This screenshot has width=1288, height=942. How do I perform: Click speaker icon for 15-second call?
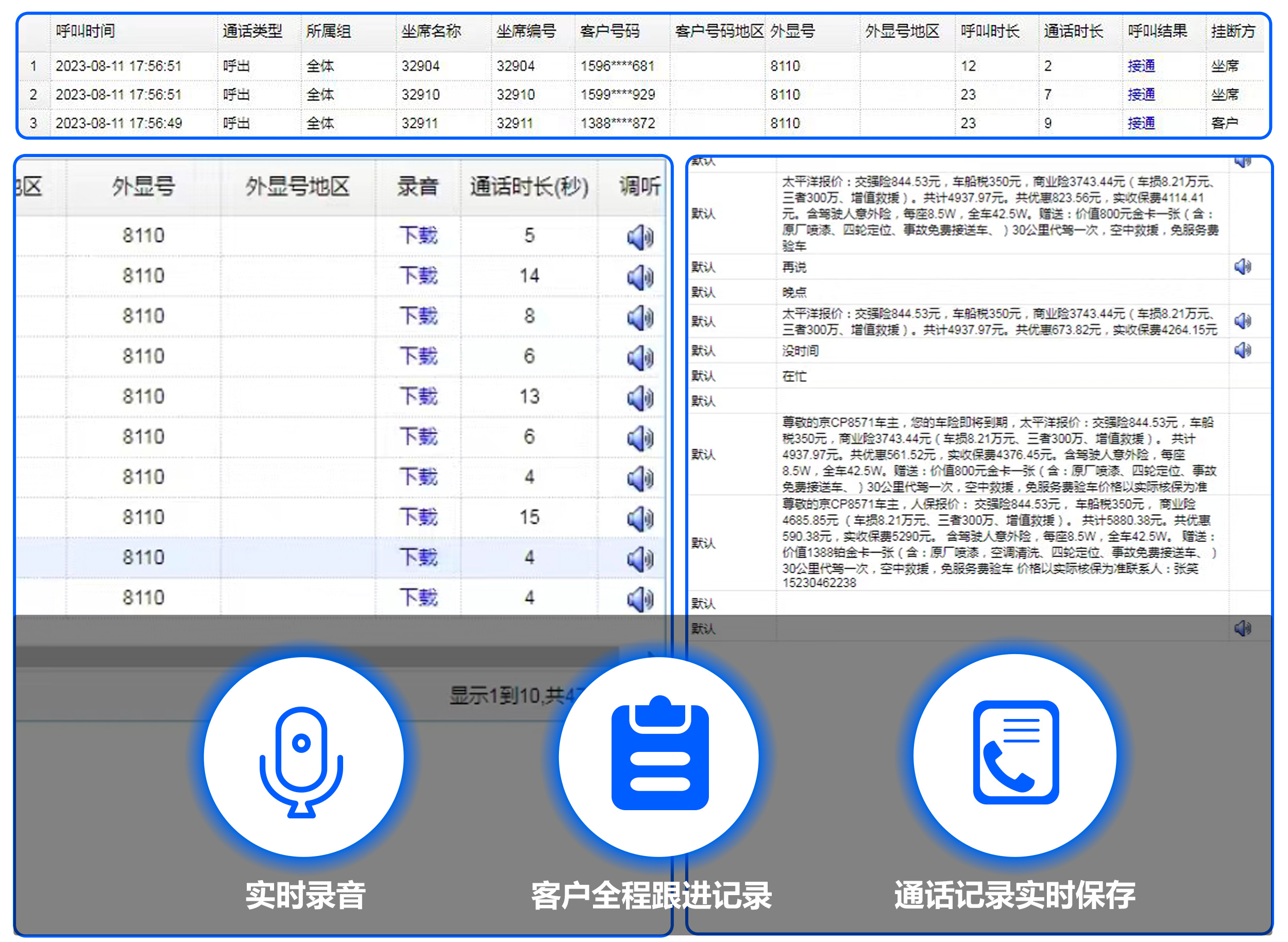[640, 519]
